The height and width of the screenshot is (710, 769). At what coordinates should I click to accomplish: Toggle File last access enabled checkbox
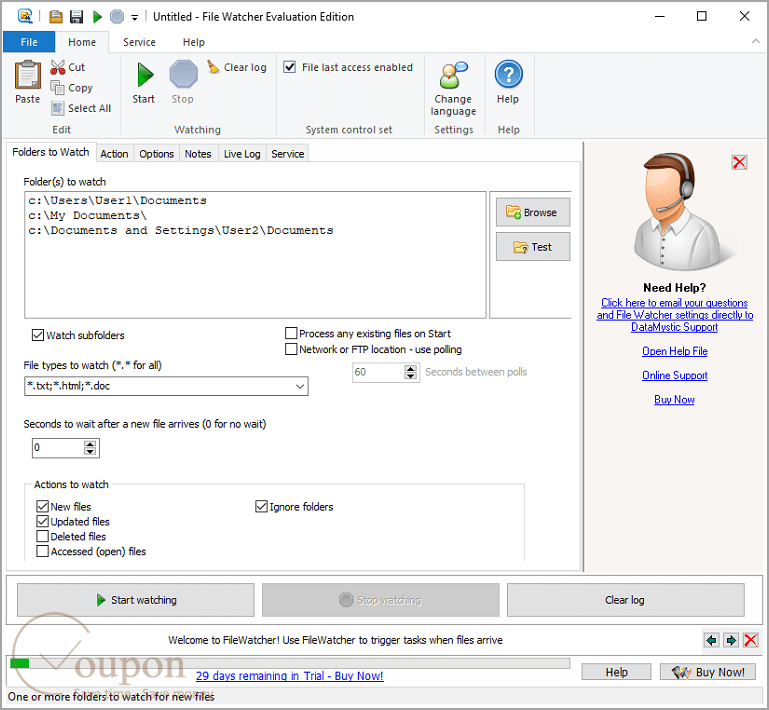tap(290, 67)
